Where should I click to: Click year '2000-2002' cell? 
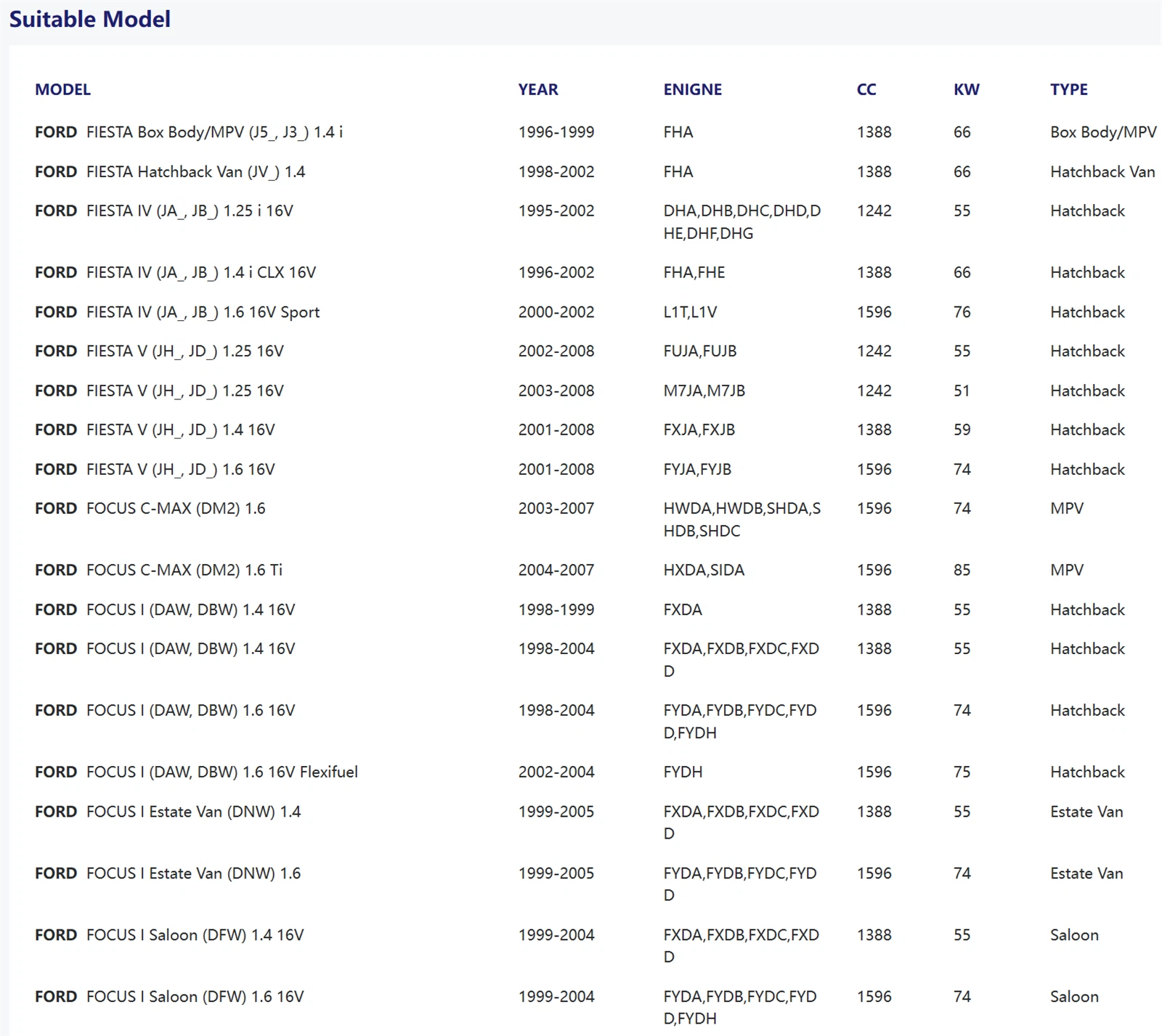click(556, 312)
